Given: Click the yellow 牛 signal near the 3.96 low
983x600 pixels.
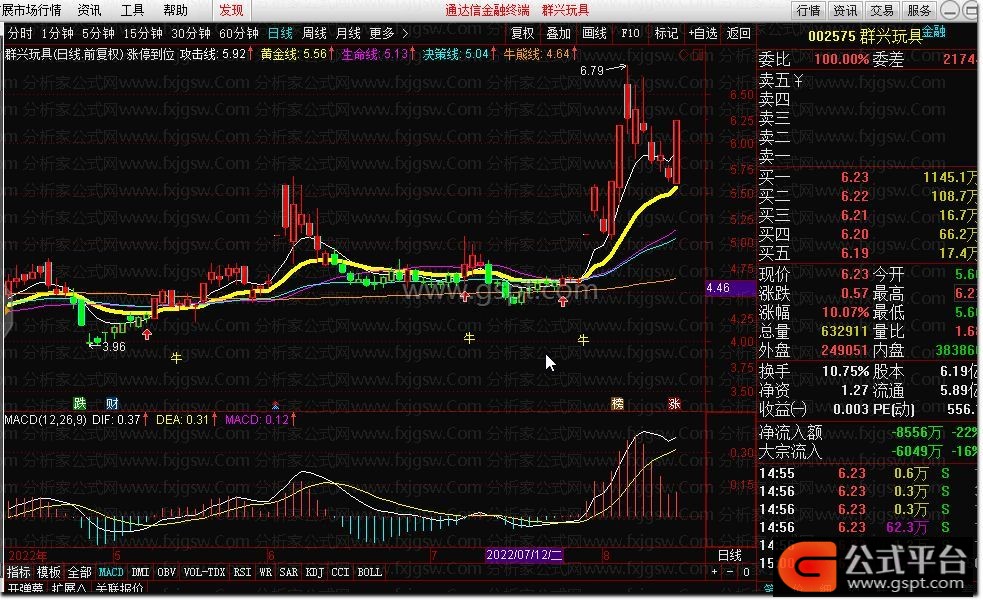Looking at the screenshot, I should [x=176, y=358].
